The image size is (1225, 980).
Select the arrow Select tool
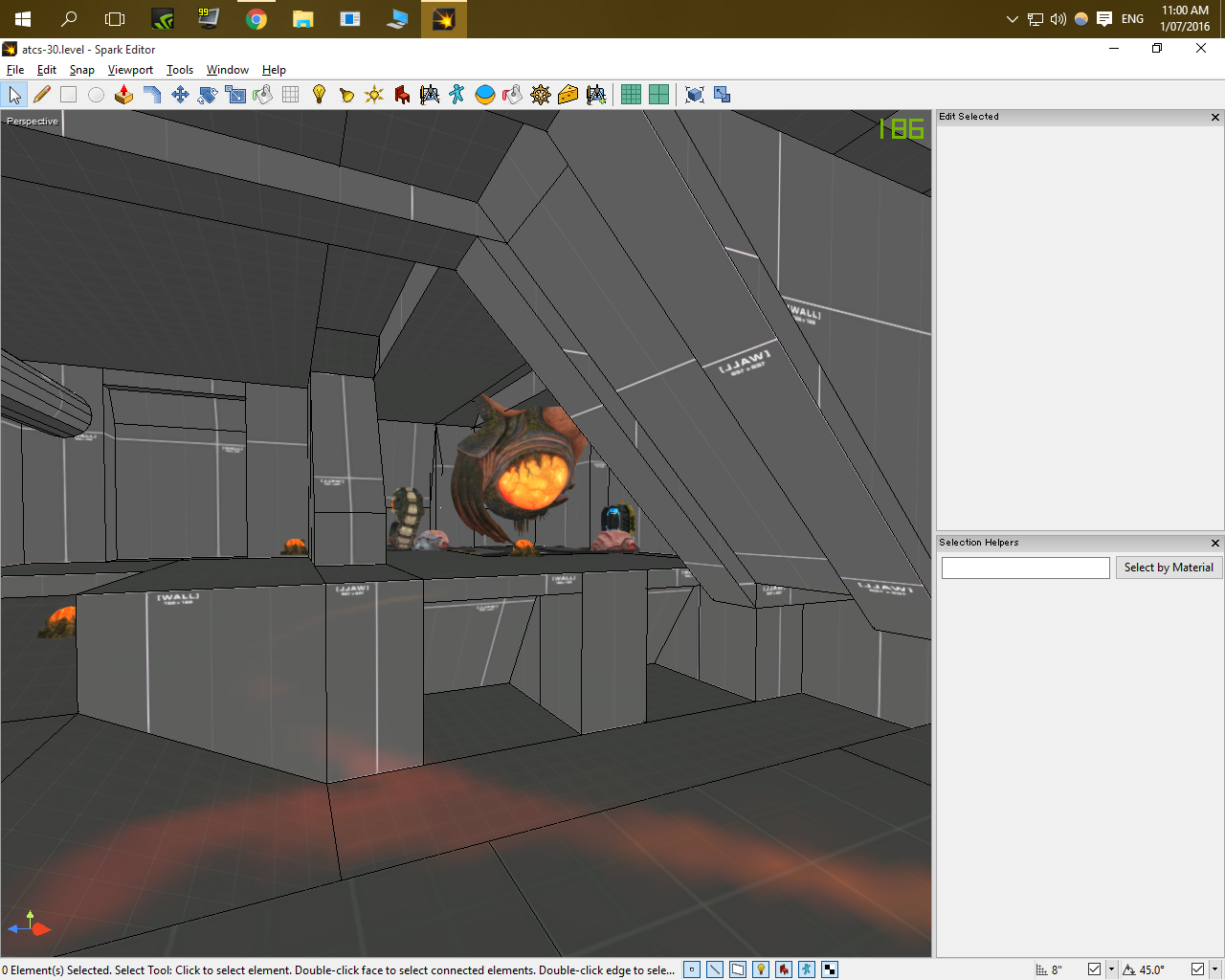(14, 94)
